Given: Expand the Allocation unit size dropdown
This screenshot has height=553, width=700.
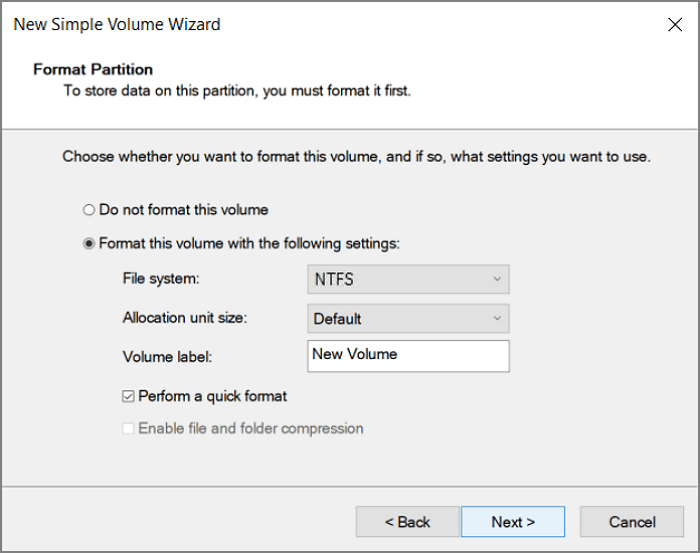Looking at the screenshot, I should (407, 319).
